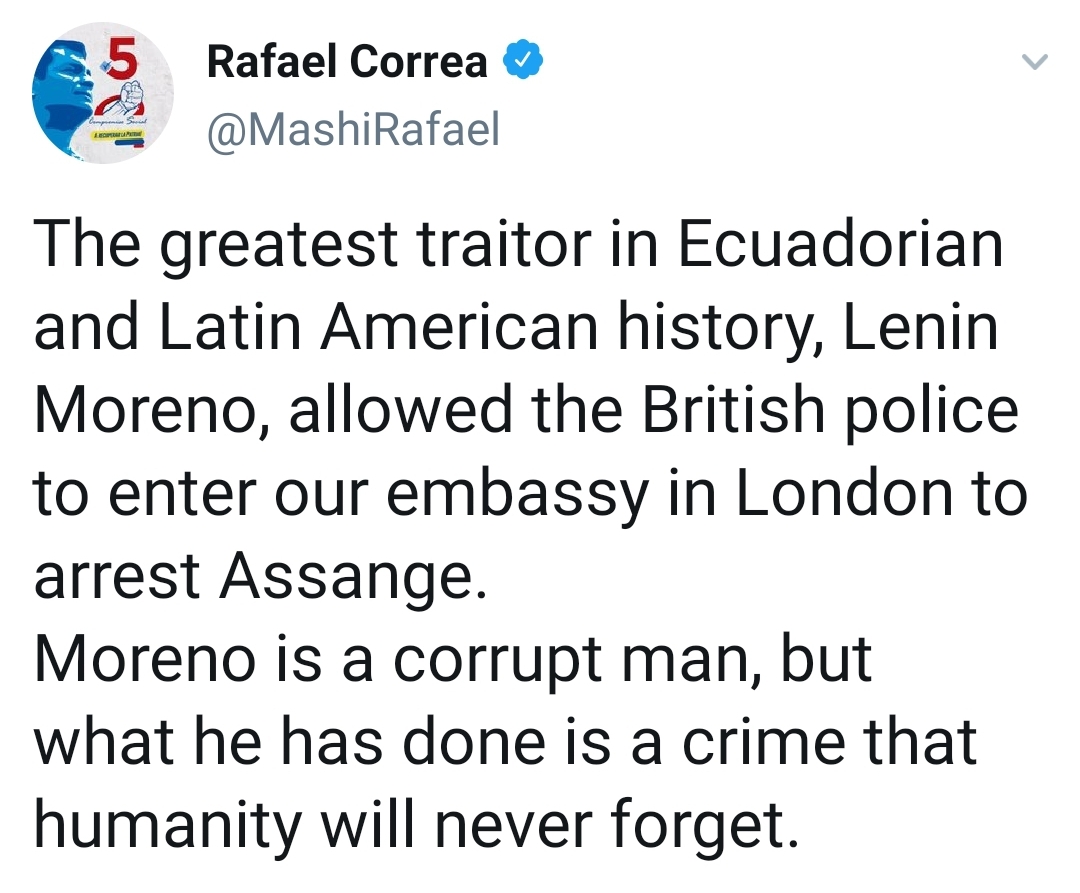The image size is (1080, 893).
Task: Open the tweet options chevron menu
Action: (x=1037, y=63)
